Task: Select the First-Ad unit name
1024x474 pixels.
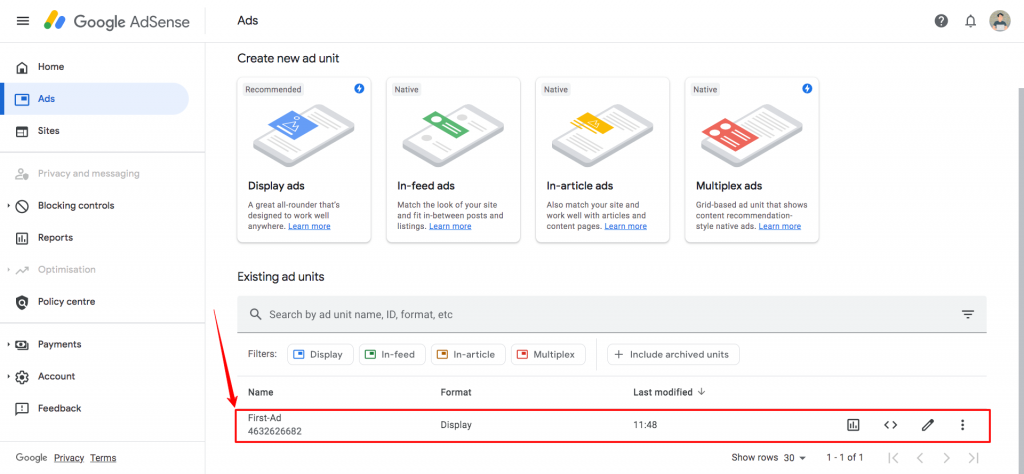Action: tap(264, 418)
